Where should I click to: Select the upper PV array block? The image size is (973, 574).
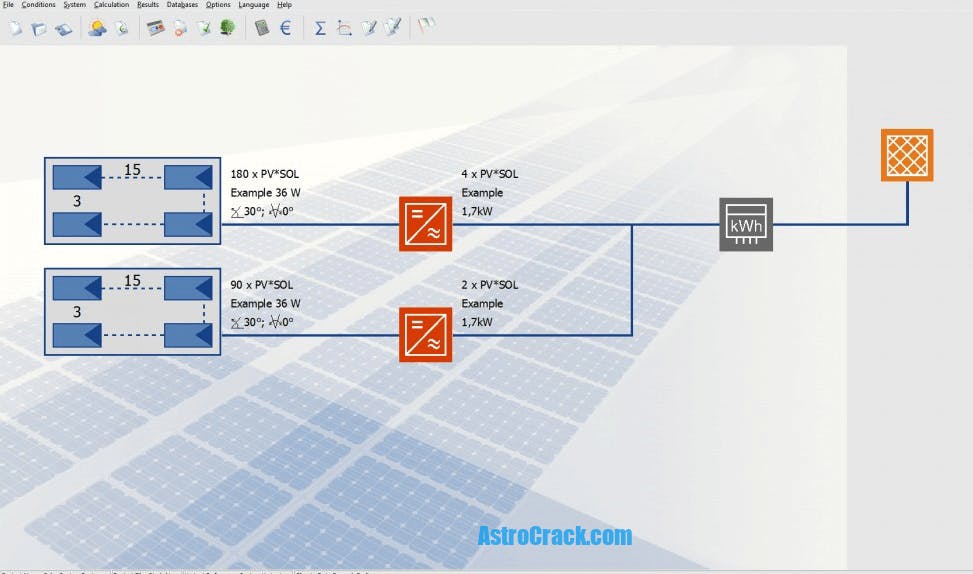coord(132,200)
